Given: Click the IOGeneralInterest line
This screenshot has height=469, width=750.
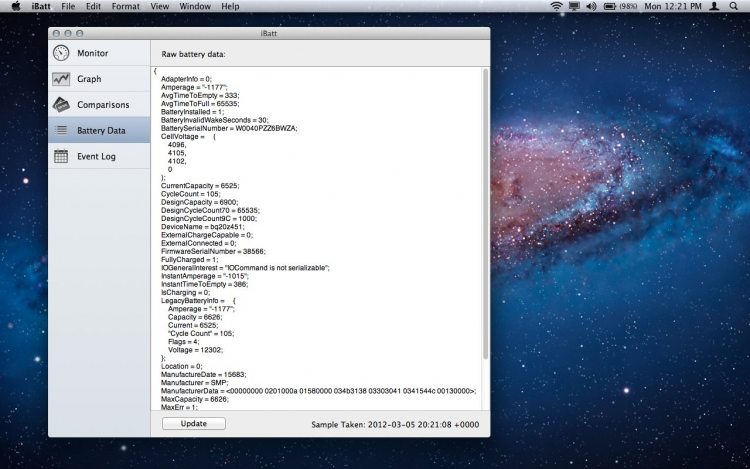Looking at the screenshot, I should coord(245,268).
